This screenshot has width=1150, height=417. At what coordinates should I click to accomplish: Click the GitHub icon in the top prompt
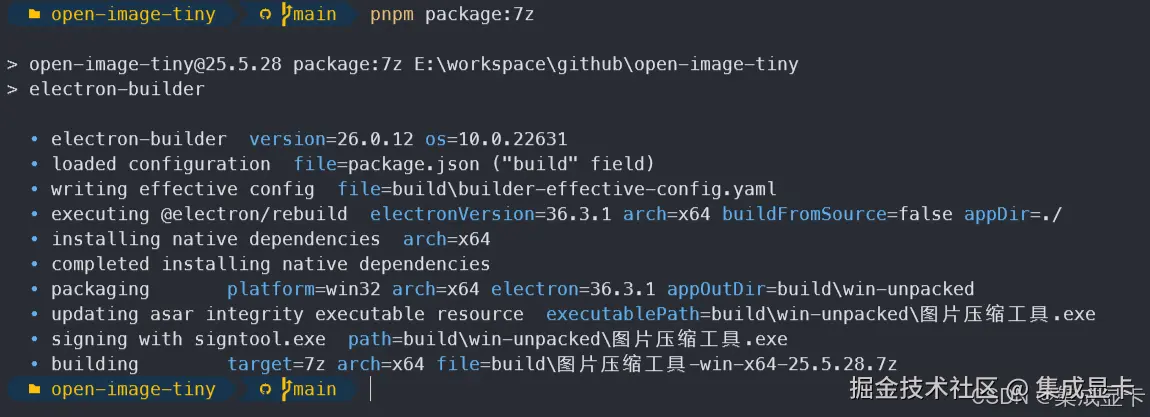coord(265,14)
